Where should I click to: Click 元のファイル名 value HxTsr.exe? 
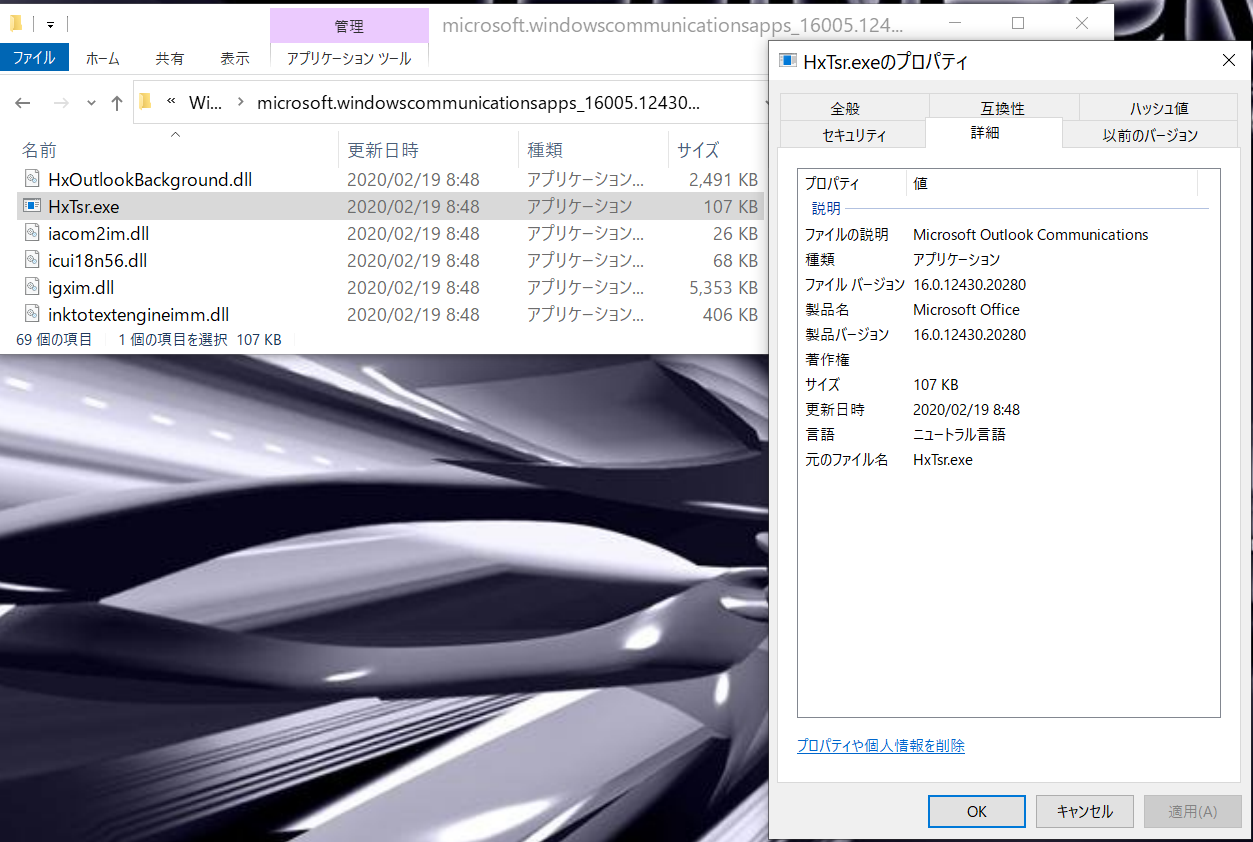pos(943,460)
